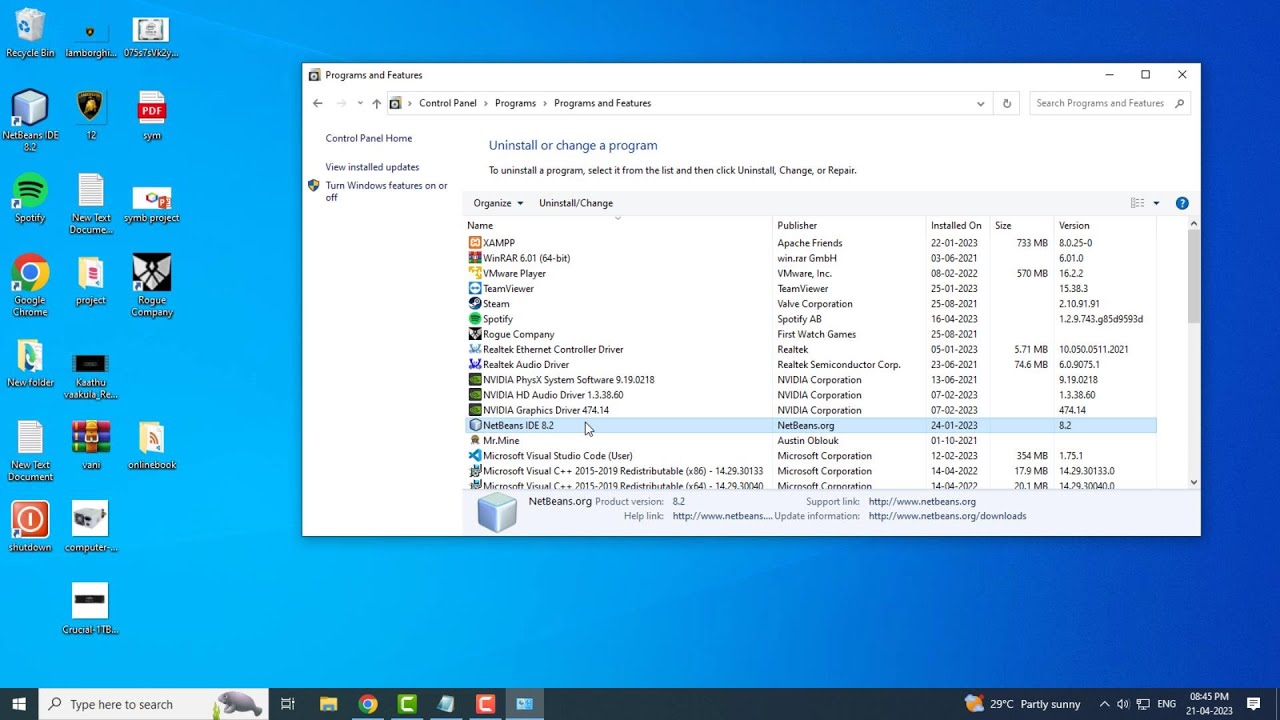The image size is (1280, 720).
Task: Open File Explorer from the taskbar
Action: tap(328, 704)
